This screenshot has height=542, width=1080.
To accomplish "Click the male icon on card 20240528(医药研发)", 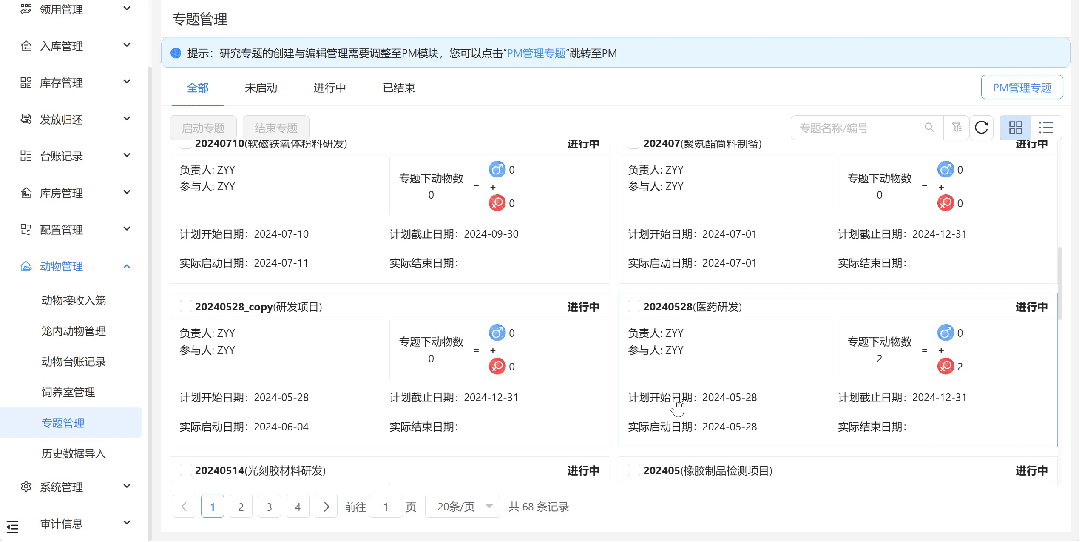I will point(946,333).
